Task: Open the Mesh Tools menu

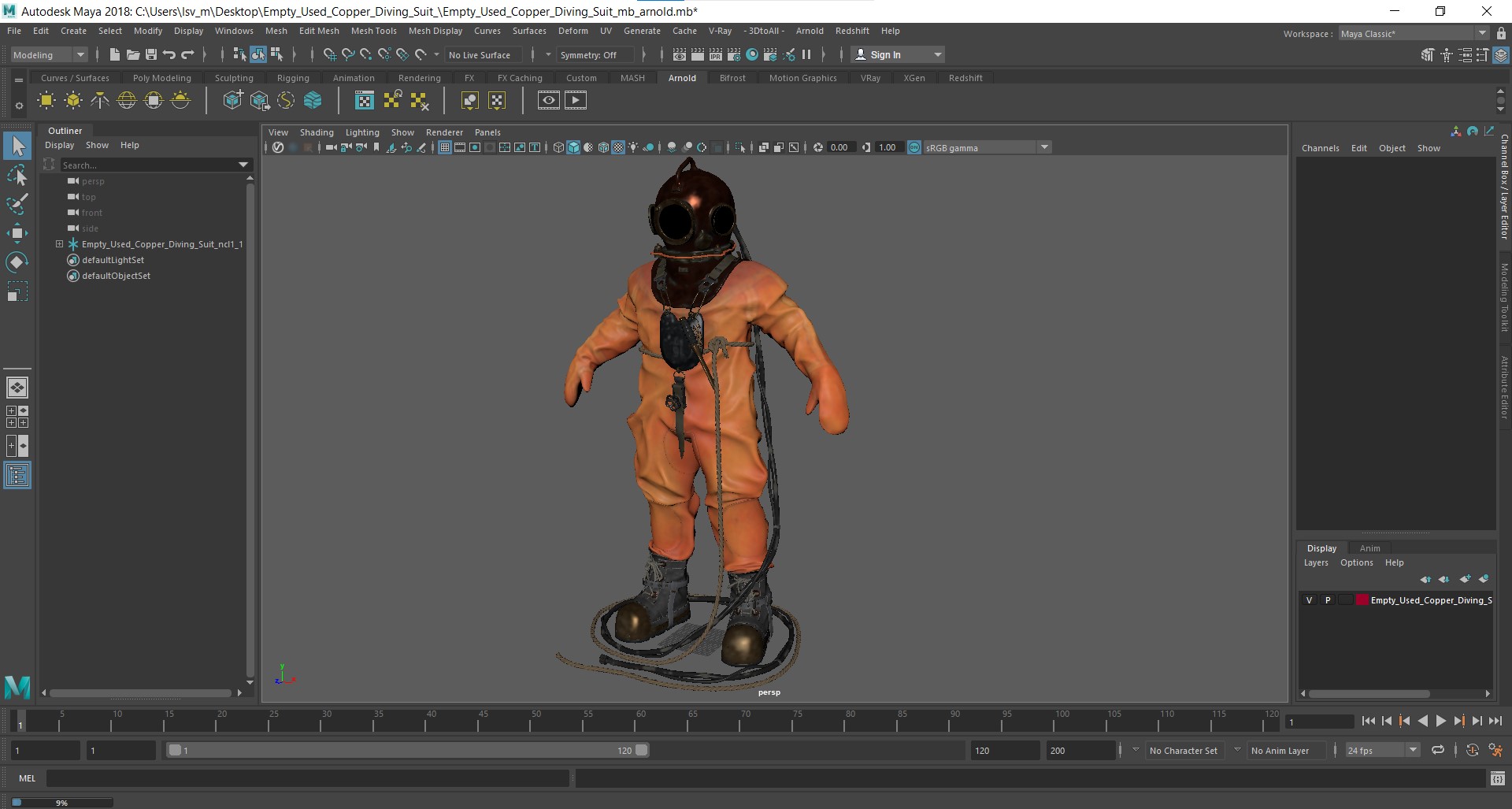Action: pyautogui.click(x=373, y=31)
